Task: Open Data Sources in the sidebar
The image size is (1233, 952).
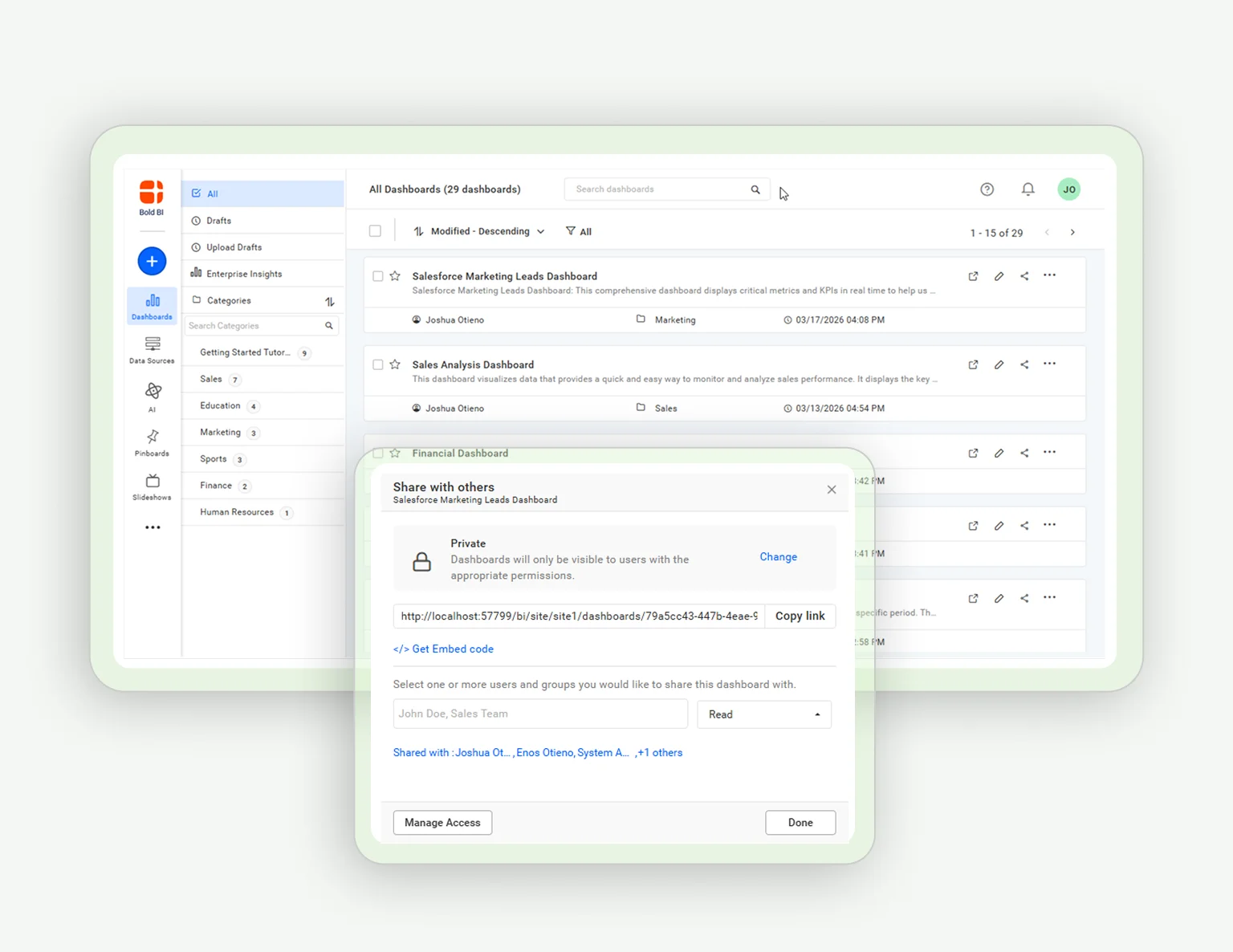Action: click(152, 351)
